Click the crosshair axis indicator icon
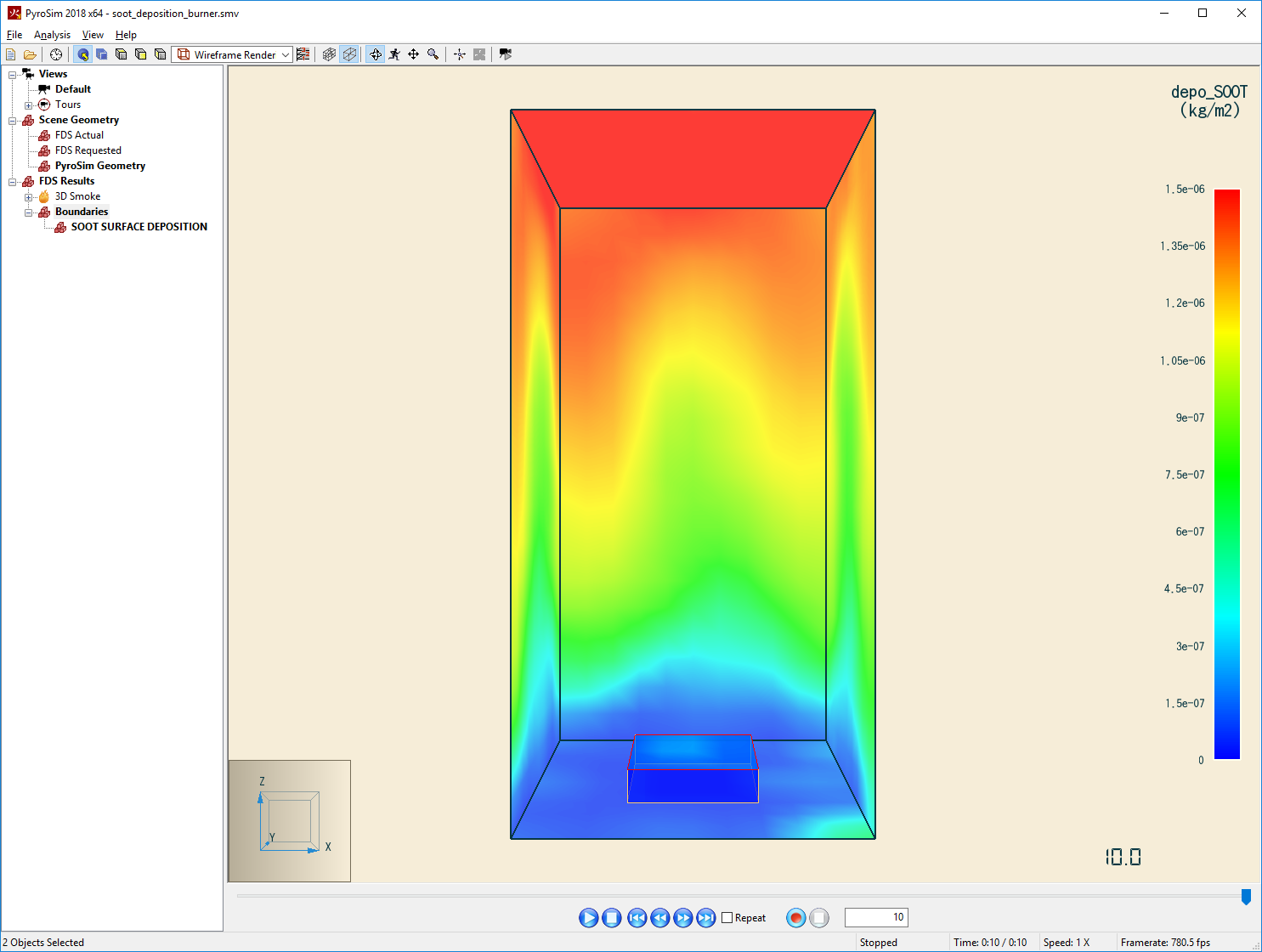Viewport: 1262px width, 952px height. coord(458,54)
